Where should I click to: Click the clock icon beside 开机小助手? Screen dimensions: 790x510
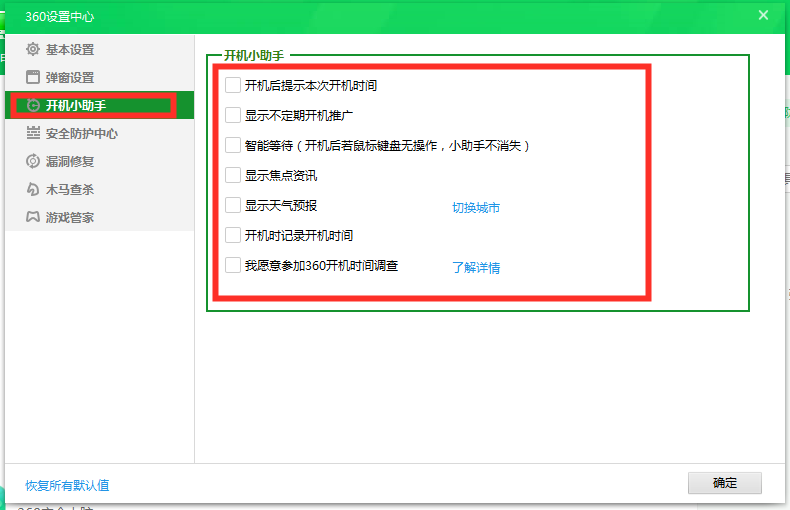33,105
